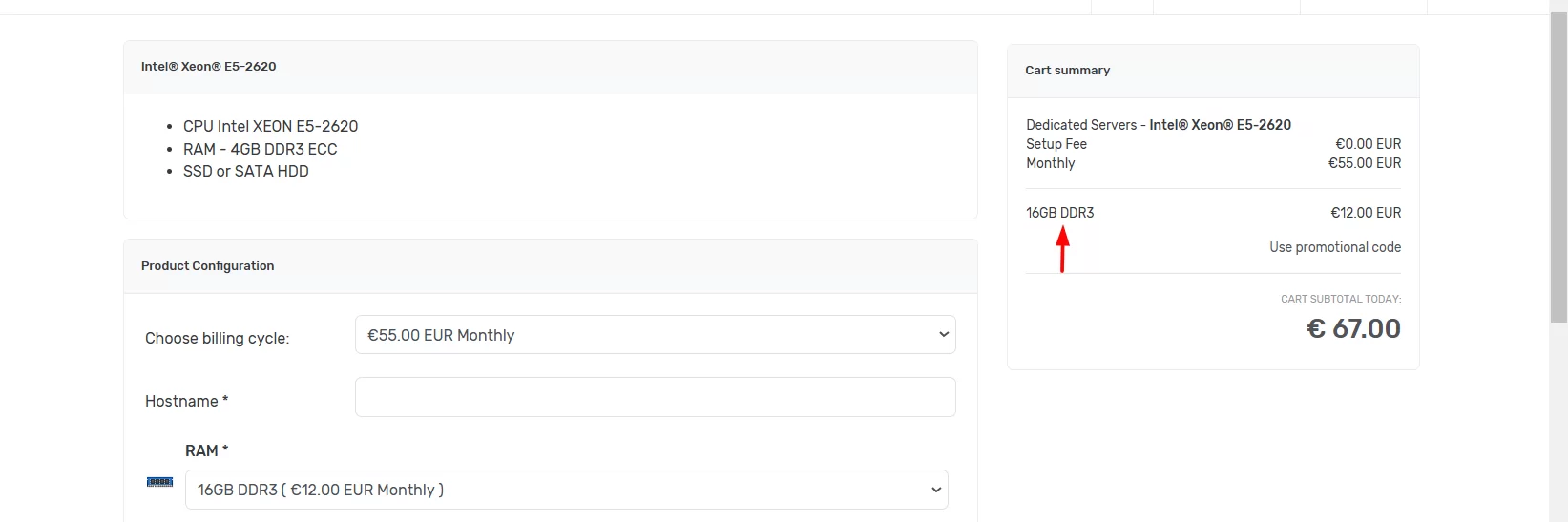Click the Setup Fee label in cart
The height and width of the screenshot is (522, 1568).
[1056, 144]
